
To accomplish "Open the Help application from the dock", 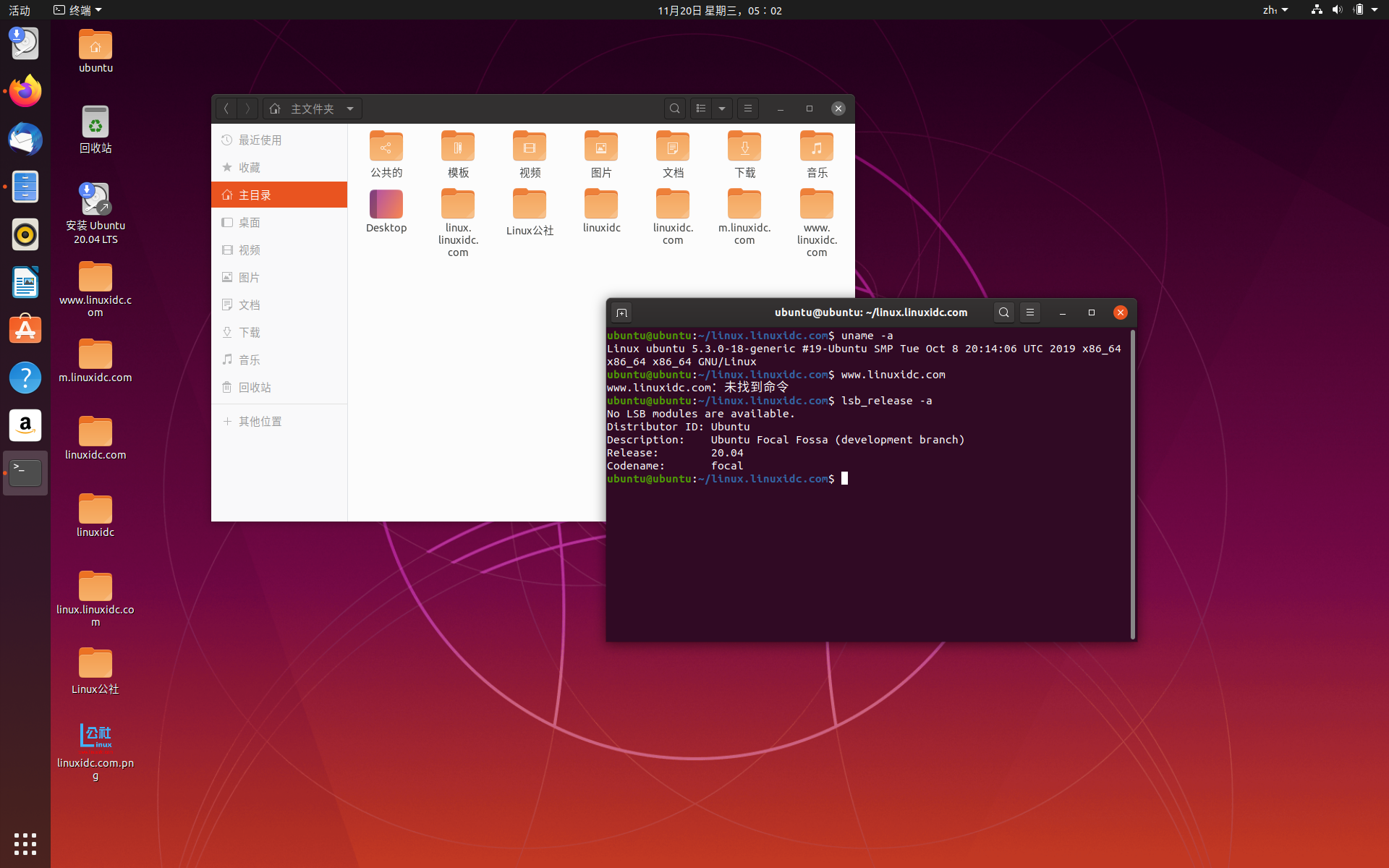I will point(25,377).
